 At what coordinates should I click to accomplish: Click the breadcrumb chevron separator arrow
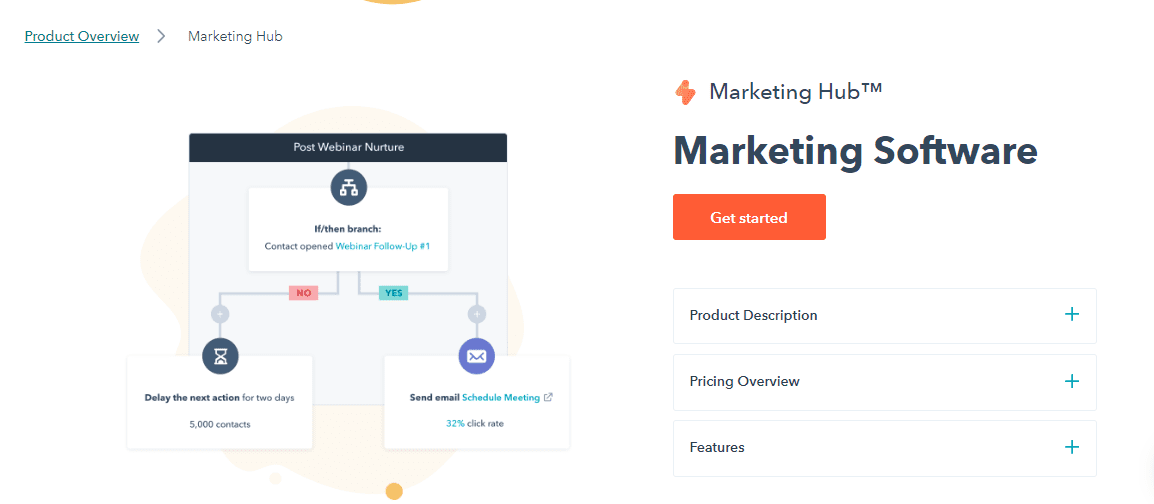tap(163, 36)
